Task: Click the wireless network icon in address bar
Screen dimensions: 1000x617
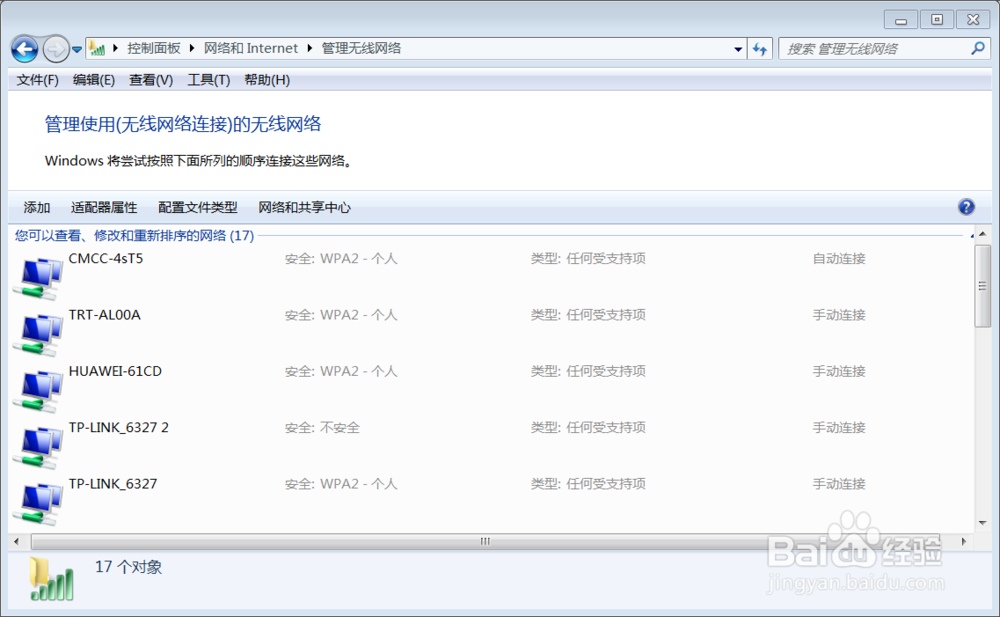Action: point(97,48)
